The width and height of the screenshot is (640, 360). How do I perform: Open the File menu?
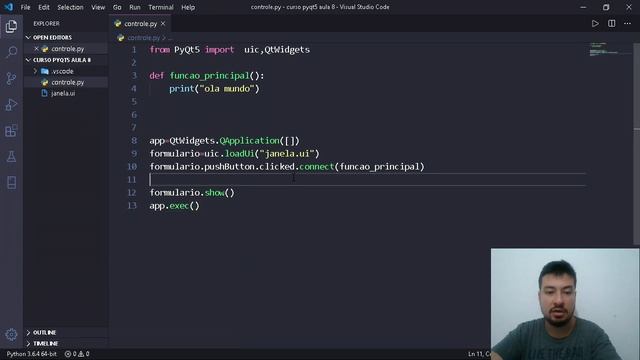click(25, 7)
